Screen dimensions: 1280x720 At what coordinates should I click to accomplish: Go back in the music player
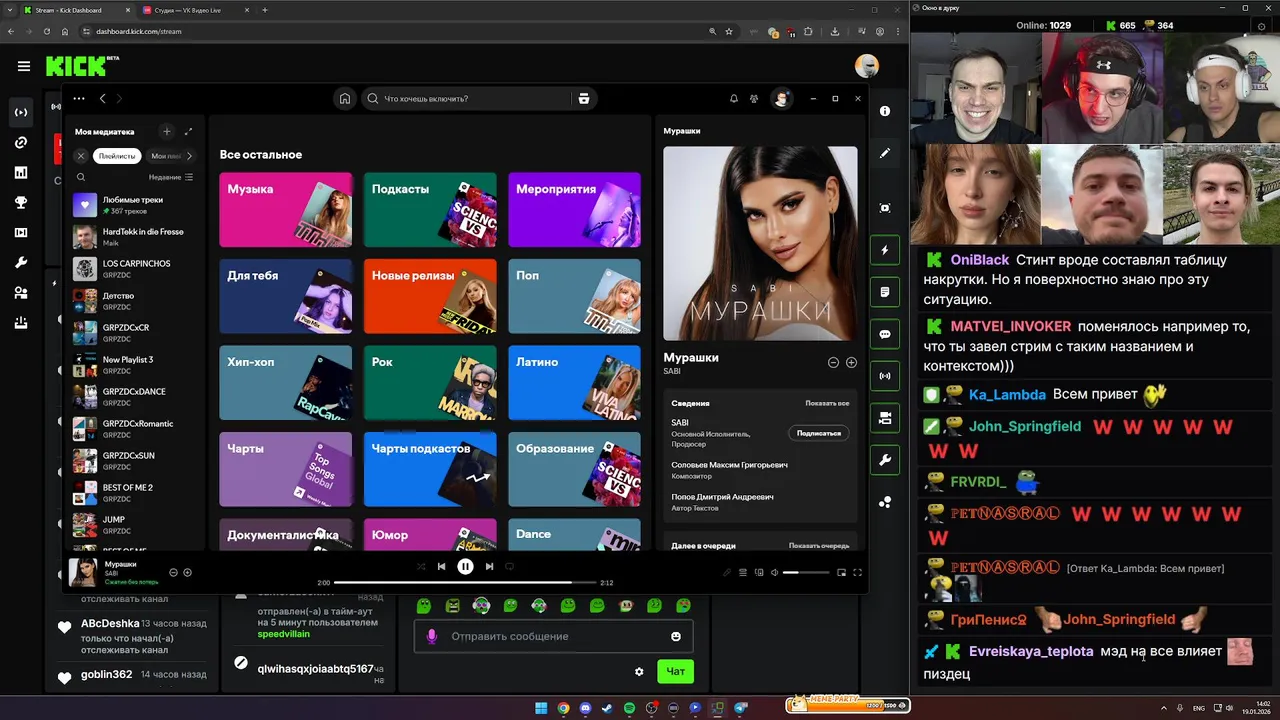(x=102, y=98)
